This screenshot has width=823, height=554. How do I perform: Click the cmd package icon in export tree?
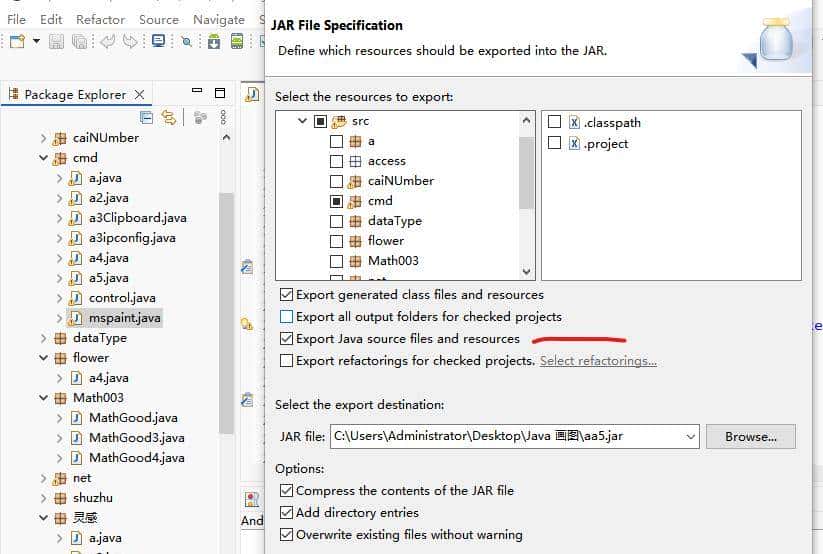(355, 201)
